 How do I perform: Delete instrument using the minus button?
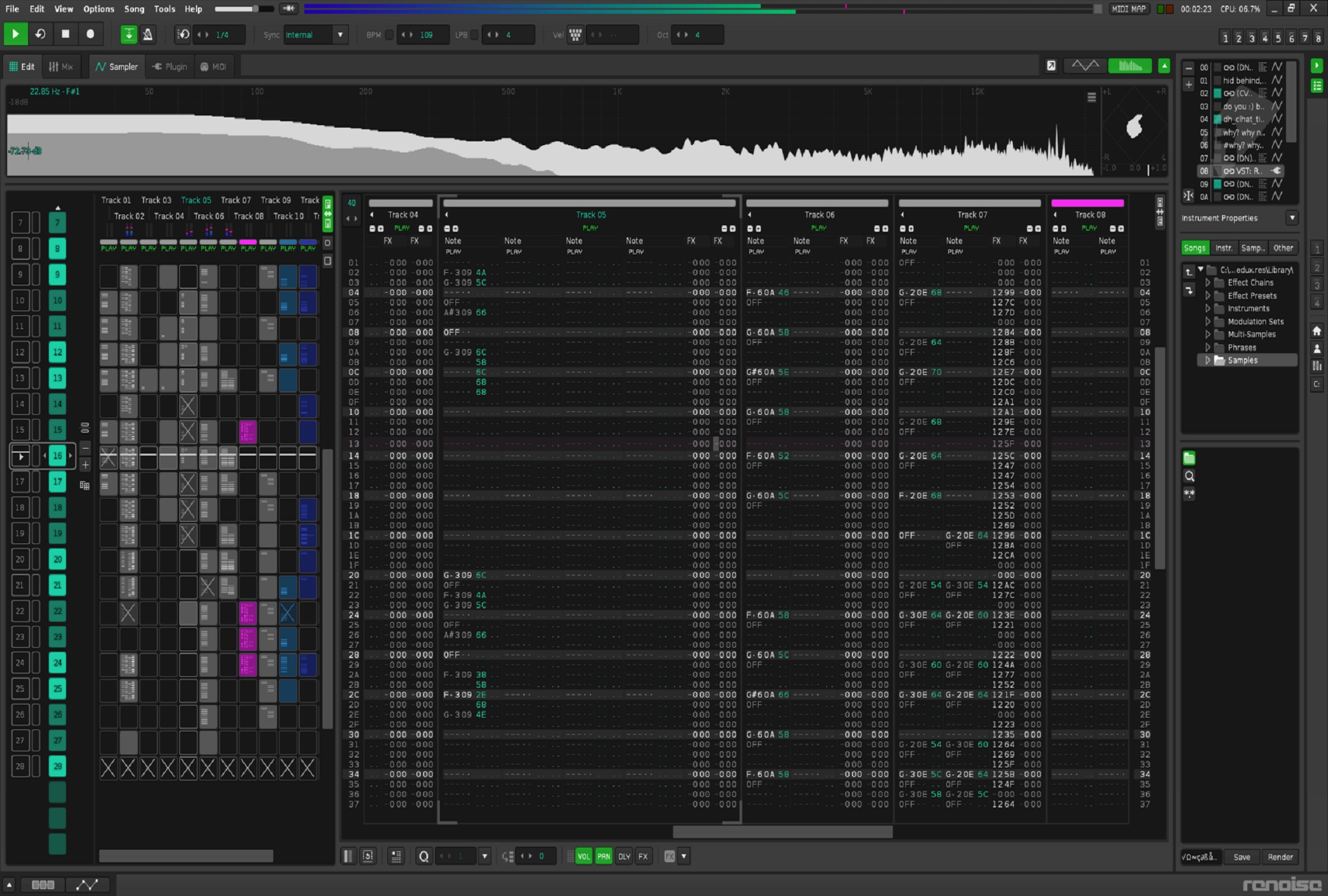coord(1189,68)
